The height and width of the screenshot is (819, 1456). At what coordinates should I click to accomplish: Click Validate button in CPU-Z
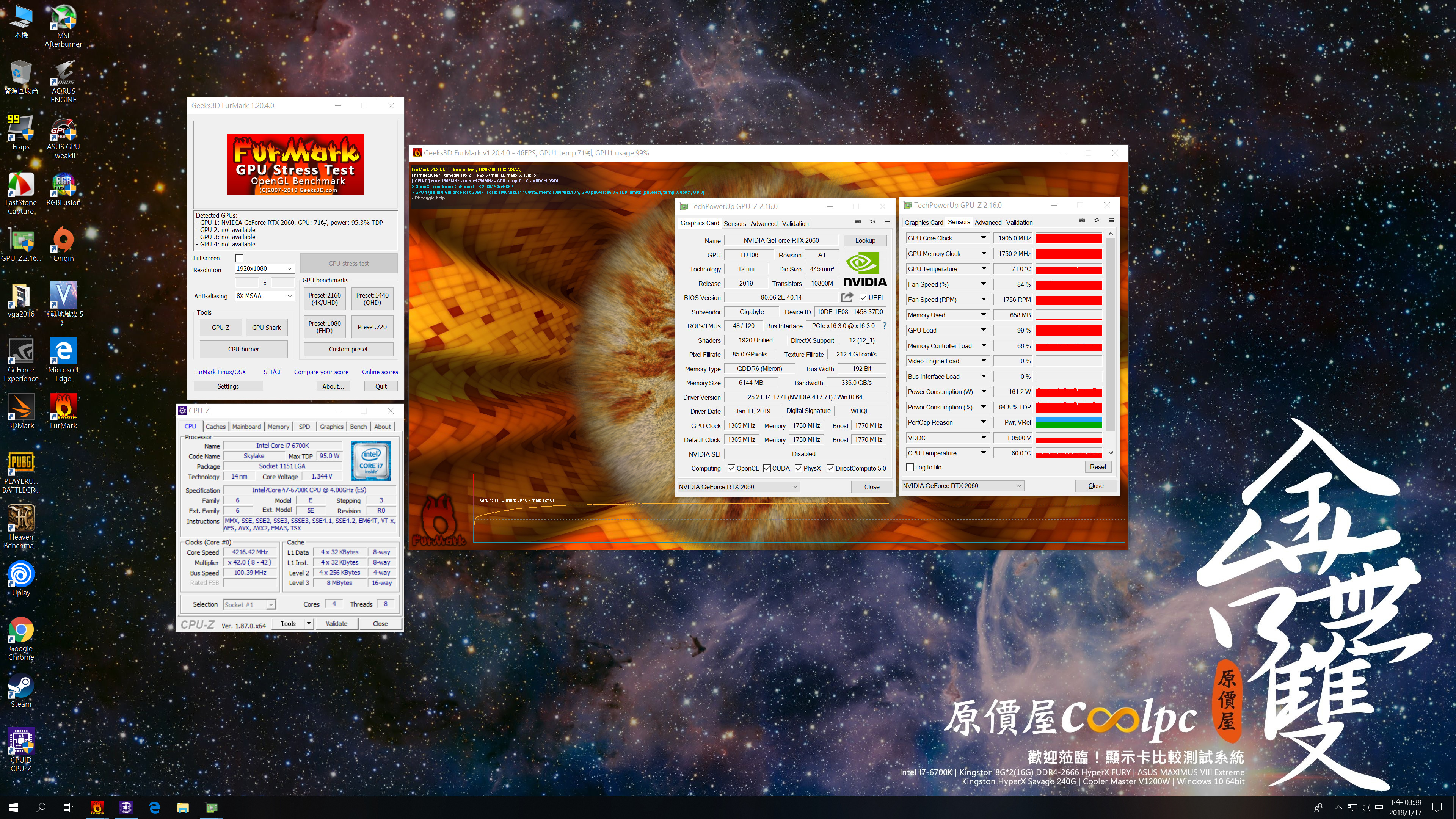[336, 623]
